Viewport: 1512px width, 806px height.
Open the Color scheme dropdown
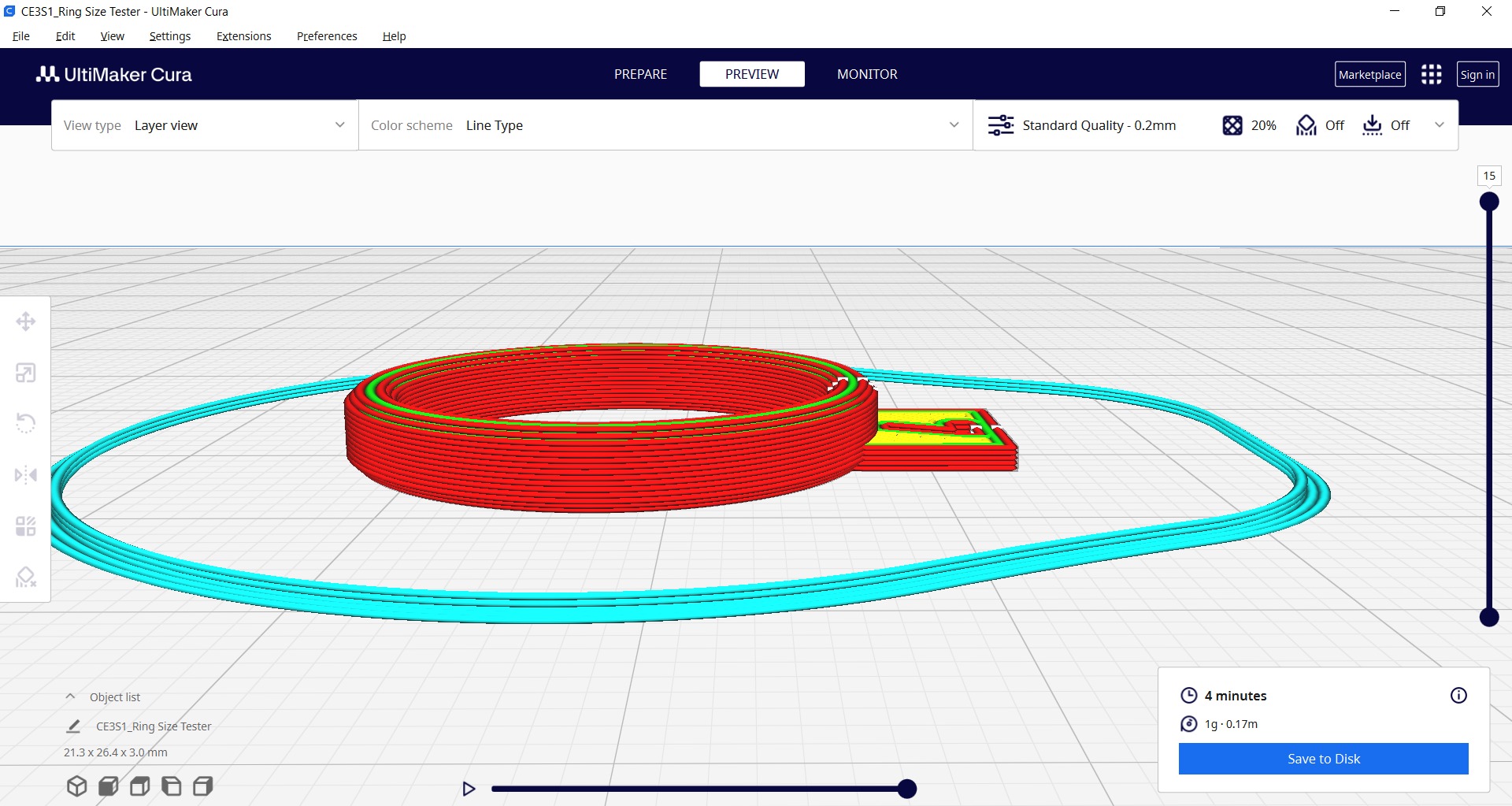(x=665, y=125)
